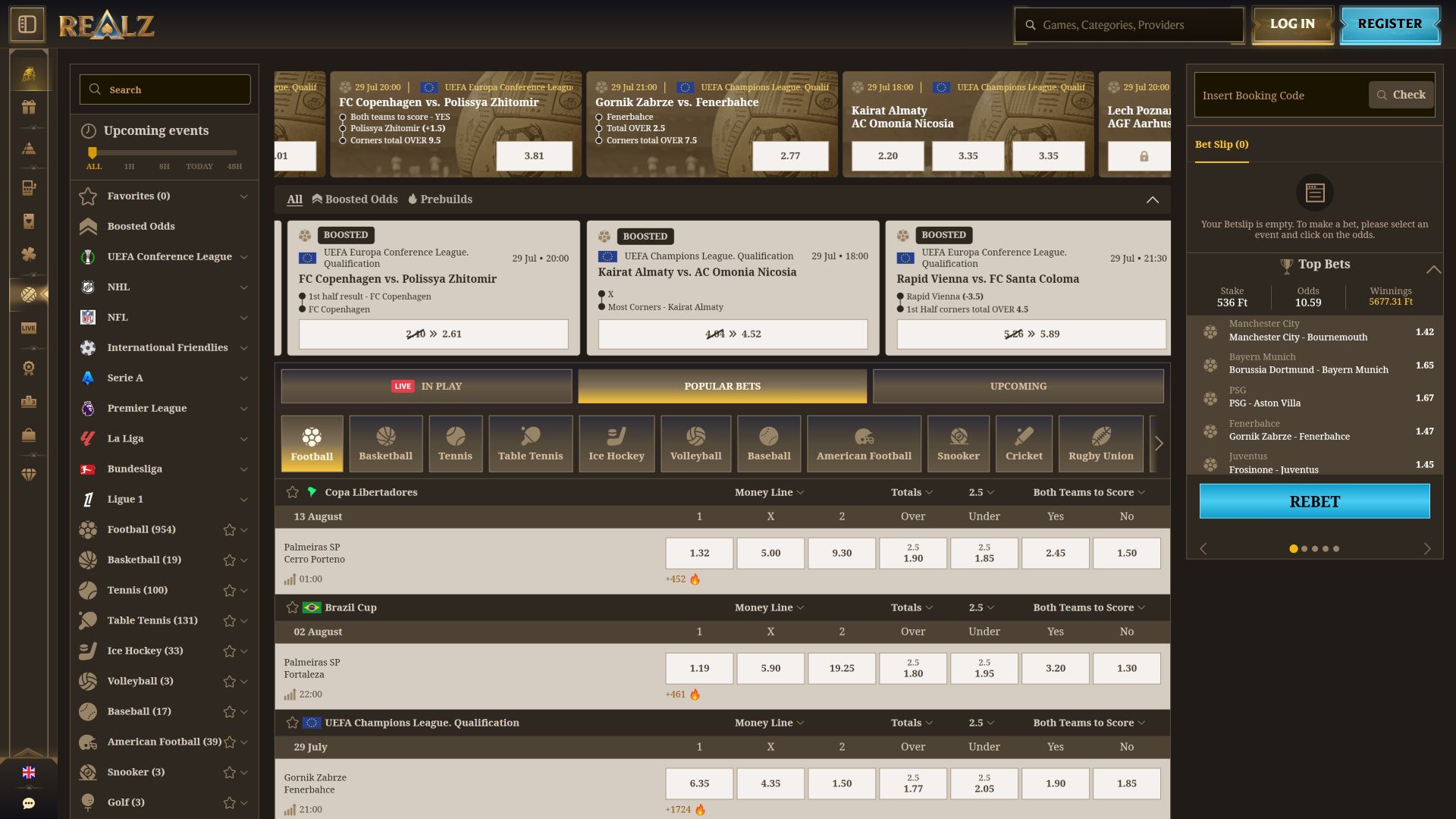Select the Cricket sport tile
Image resolution: width=1456 pixels, height=819 pixels.
coord(1024,444)
